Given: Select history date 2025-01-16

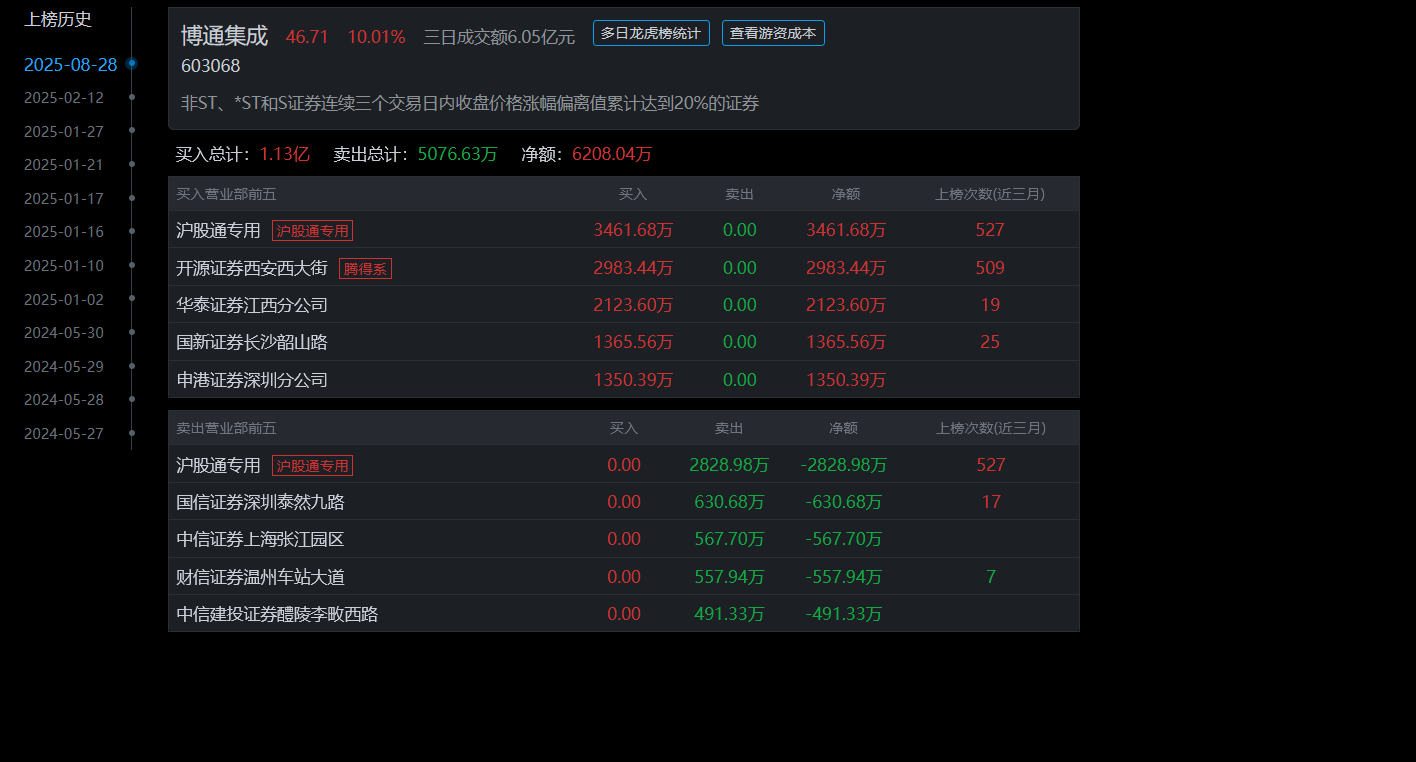Looking at the screenshot, I should click(64, 232).
